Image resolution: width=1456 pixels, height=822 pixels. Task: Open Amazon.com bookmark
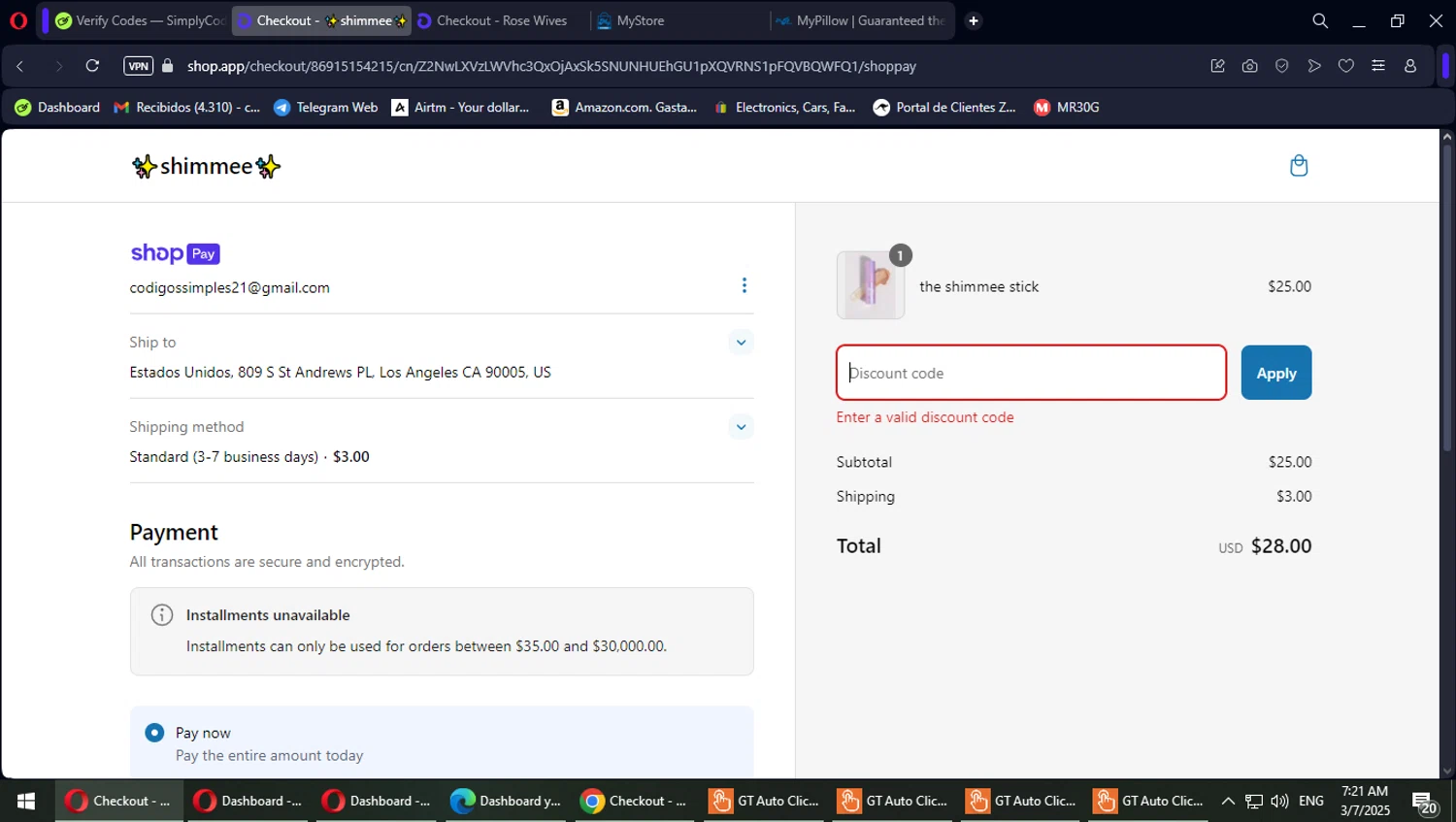(x=624, y=108)
